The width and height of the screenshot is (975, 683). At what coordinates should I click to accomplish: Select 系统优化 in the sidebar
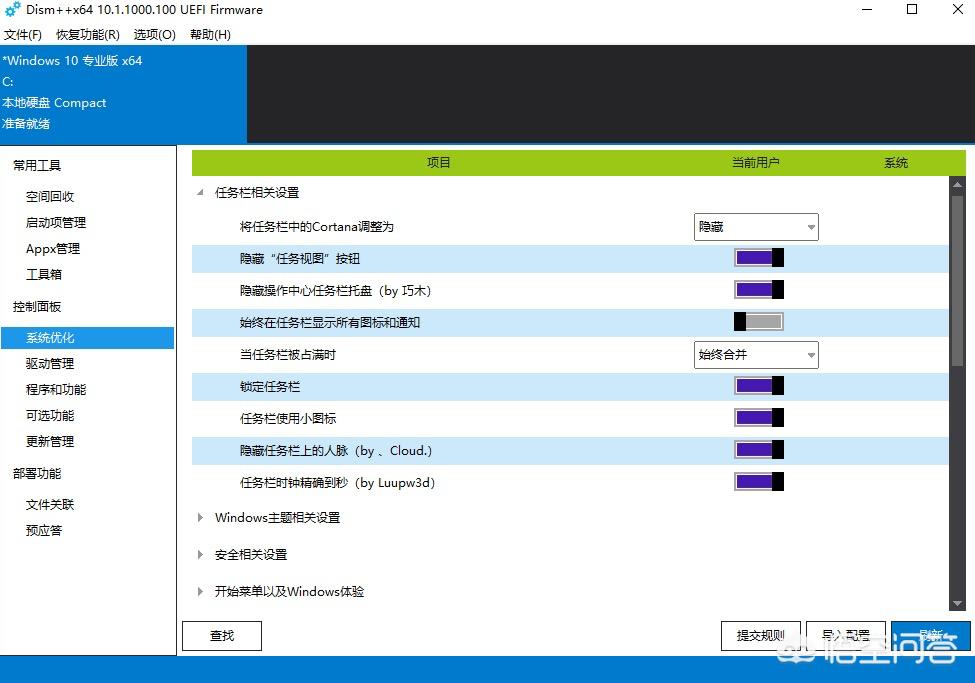[88, 338]
